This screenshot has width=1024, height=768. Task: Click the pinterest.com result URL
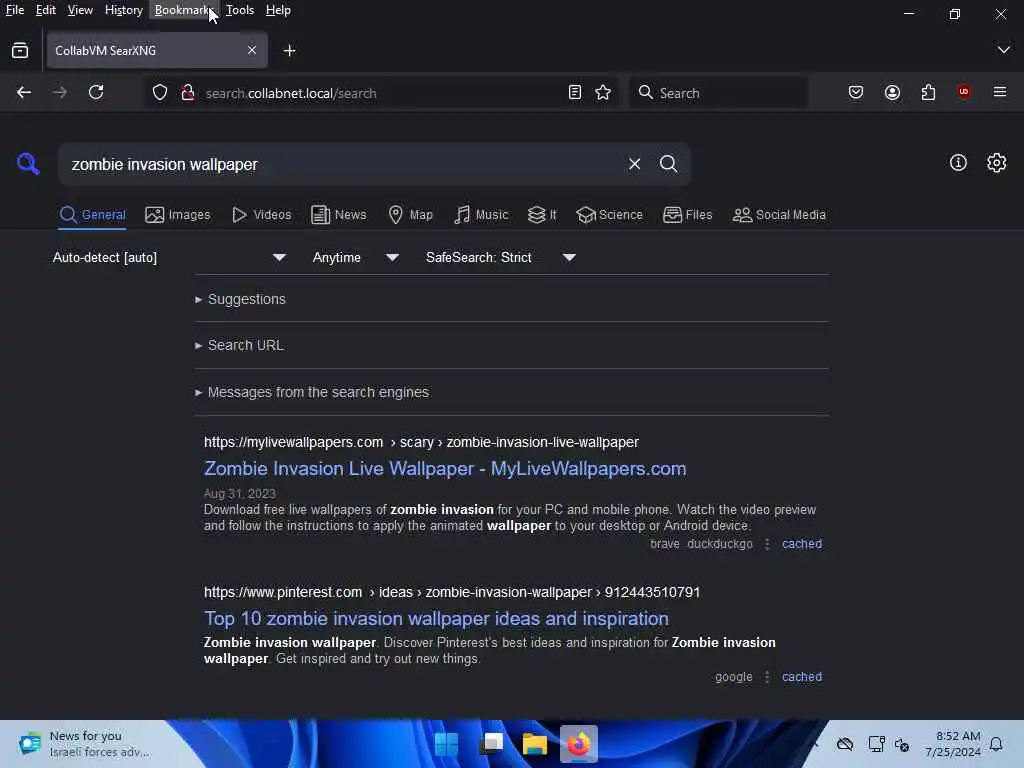coord(452,592)
